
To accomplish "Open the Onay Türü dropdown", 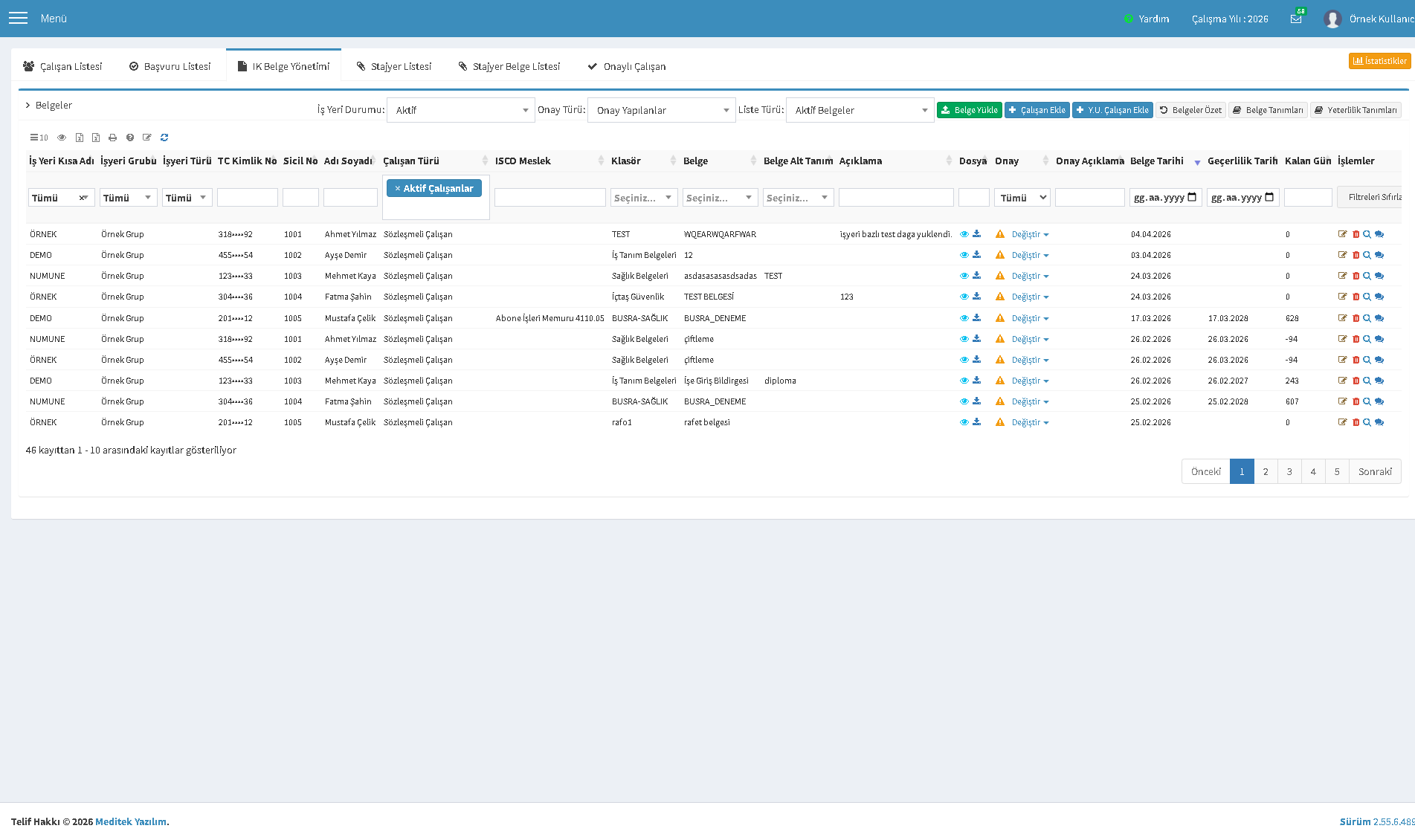I will pos(661,110).
